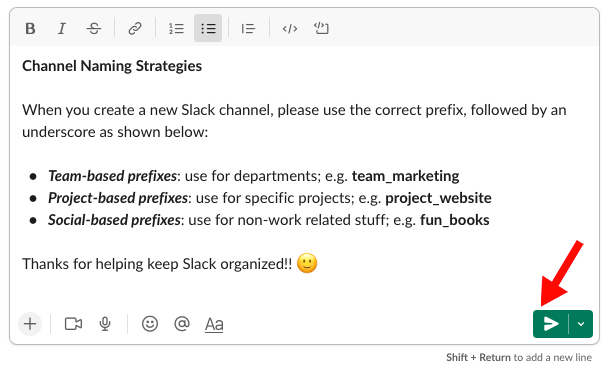This screenshot has height=367, width=608.
Task: Format selection as inline code
Action: [290, 28]
